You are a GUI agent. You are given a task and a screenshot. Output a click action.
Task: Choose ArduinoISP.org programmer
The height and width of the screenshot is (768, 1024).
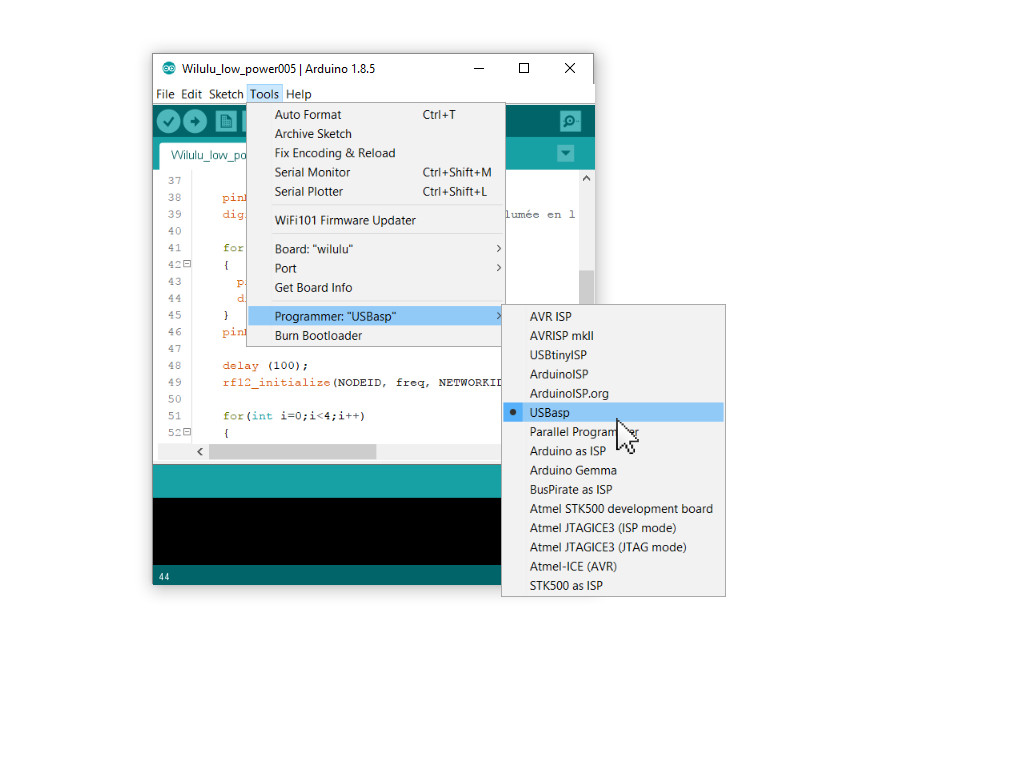pyautogui.click(x=613, y=394)
